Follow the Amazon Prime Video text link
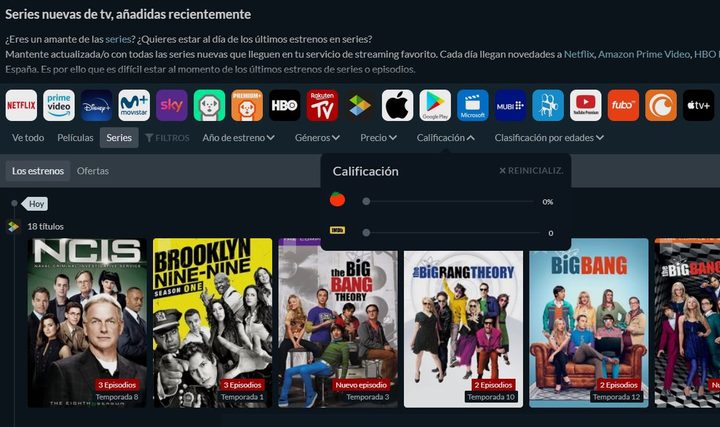 coord(644,54)
